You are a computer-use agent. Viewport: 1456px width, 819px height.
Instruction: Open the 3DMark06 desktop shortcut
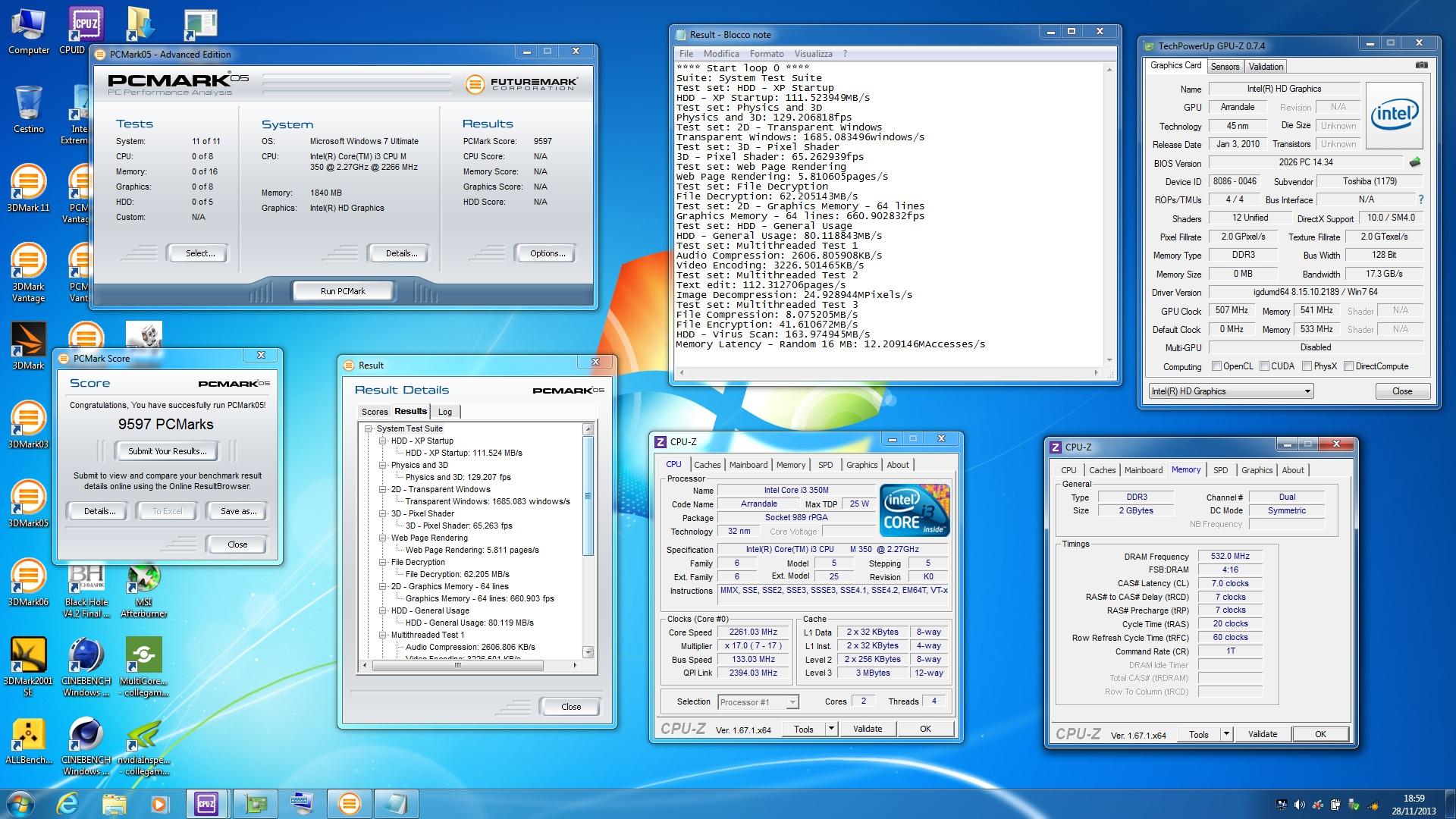coord(28,582)
